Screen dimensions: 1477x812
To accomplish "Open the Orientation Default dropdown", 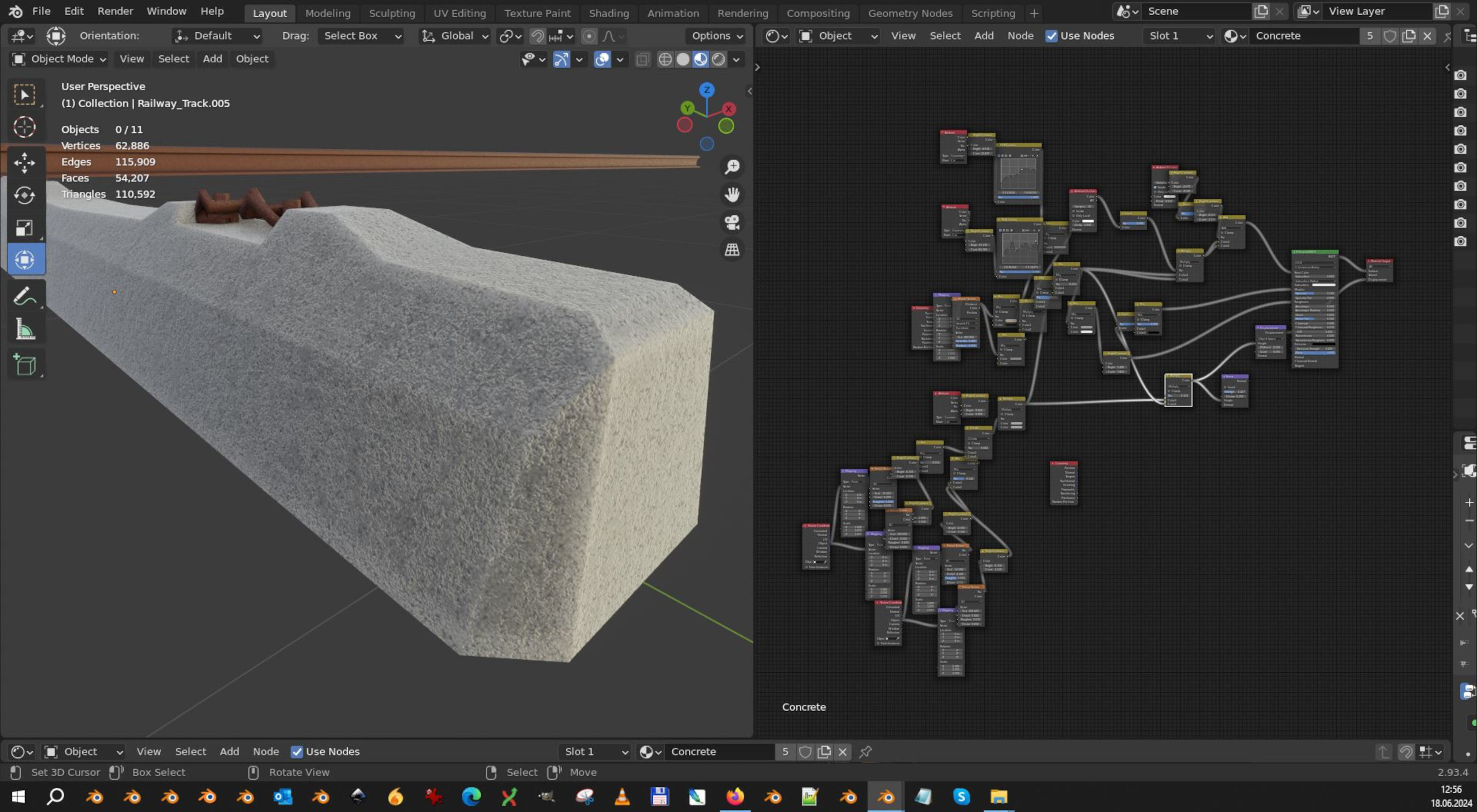I will (217, 36).
